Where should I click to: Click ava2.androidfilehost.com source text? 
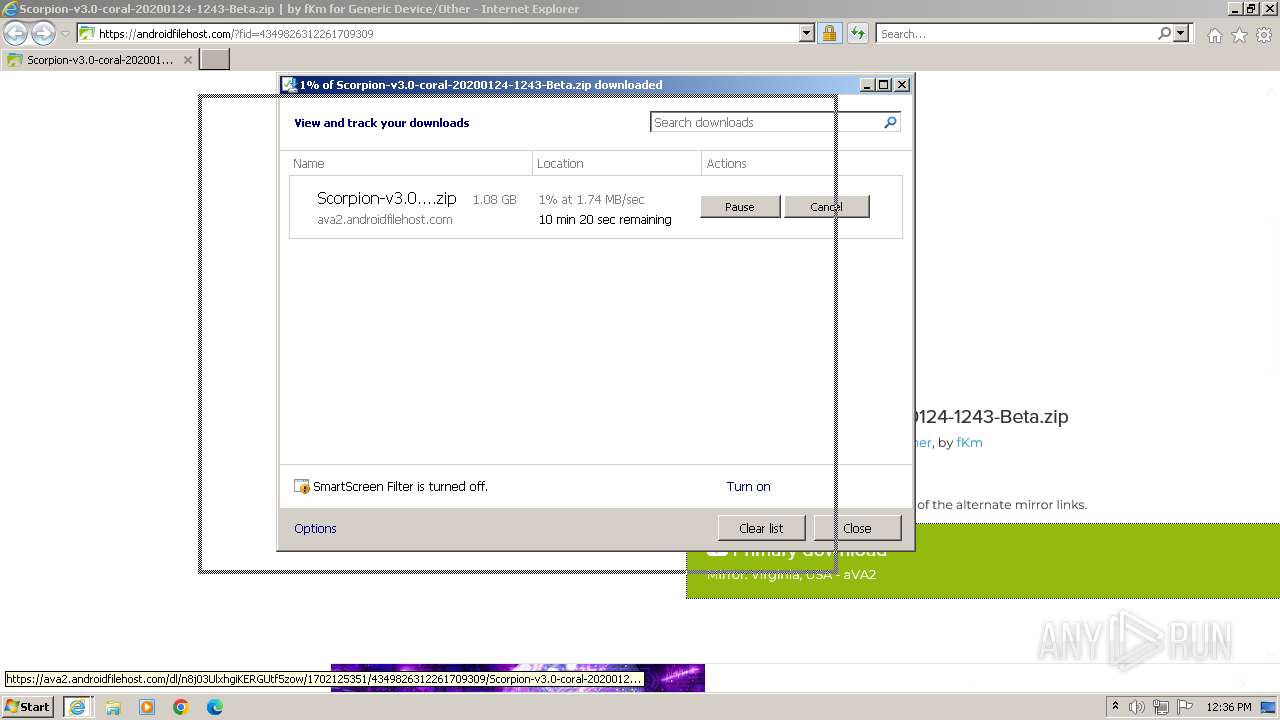coord(385,219)
